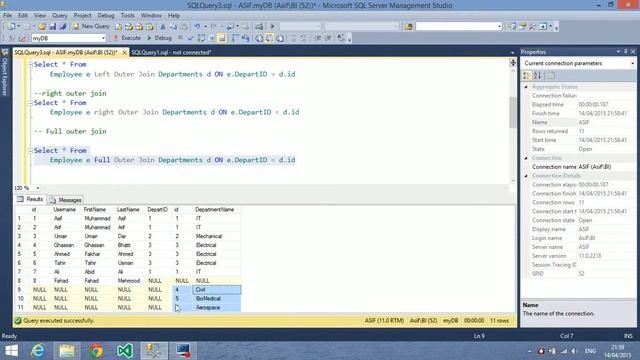Click the New Query button

pos(91,27)
